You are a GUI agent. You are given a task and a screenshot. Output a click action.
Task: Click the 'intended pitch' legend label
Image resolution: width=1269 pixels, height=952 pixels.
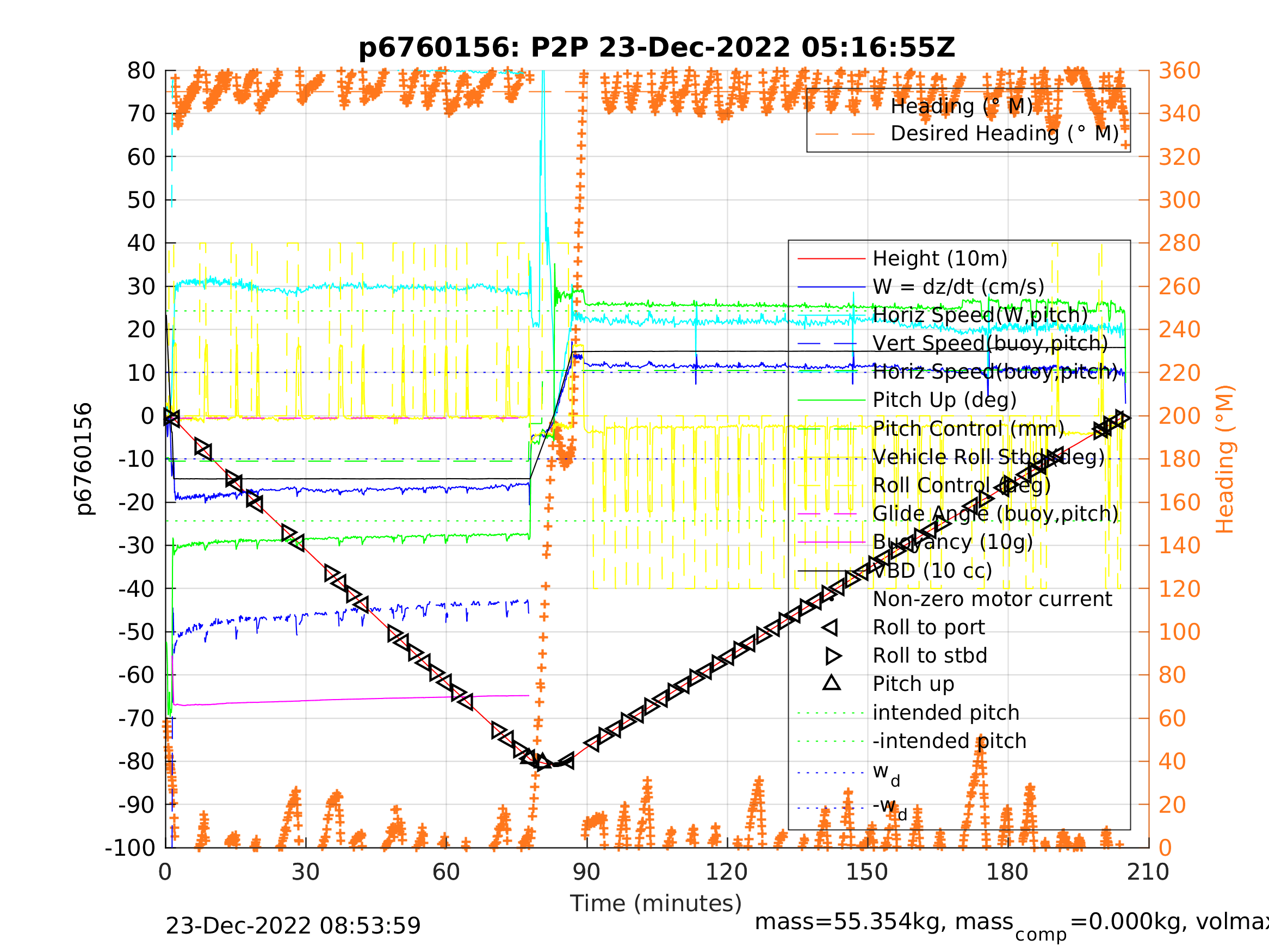[x=946, y=712]
